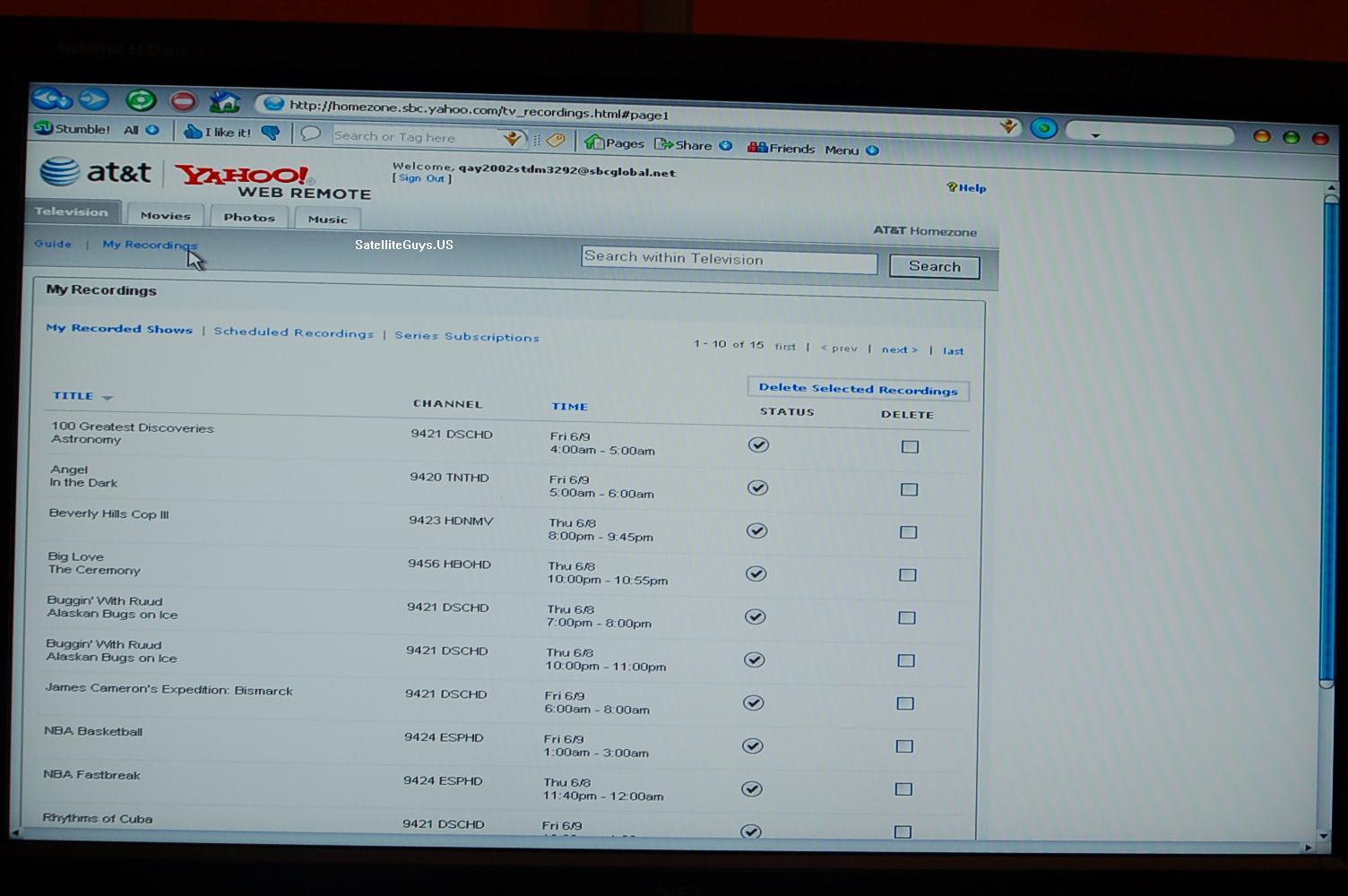Open the Guide sub-tab

click(53, 243)
